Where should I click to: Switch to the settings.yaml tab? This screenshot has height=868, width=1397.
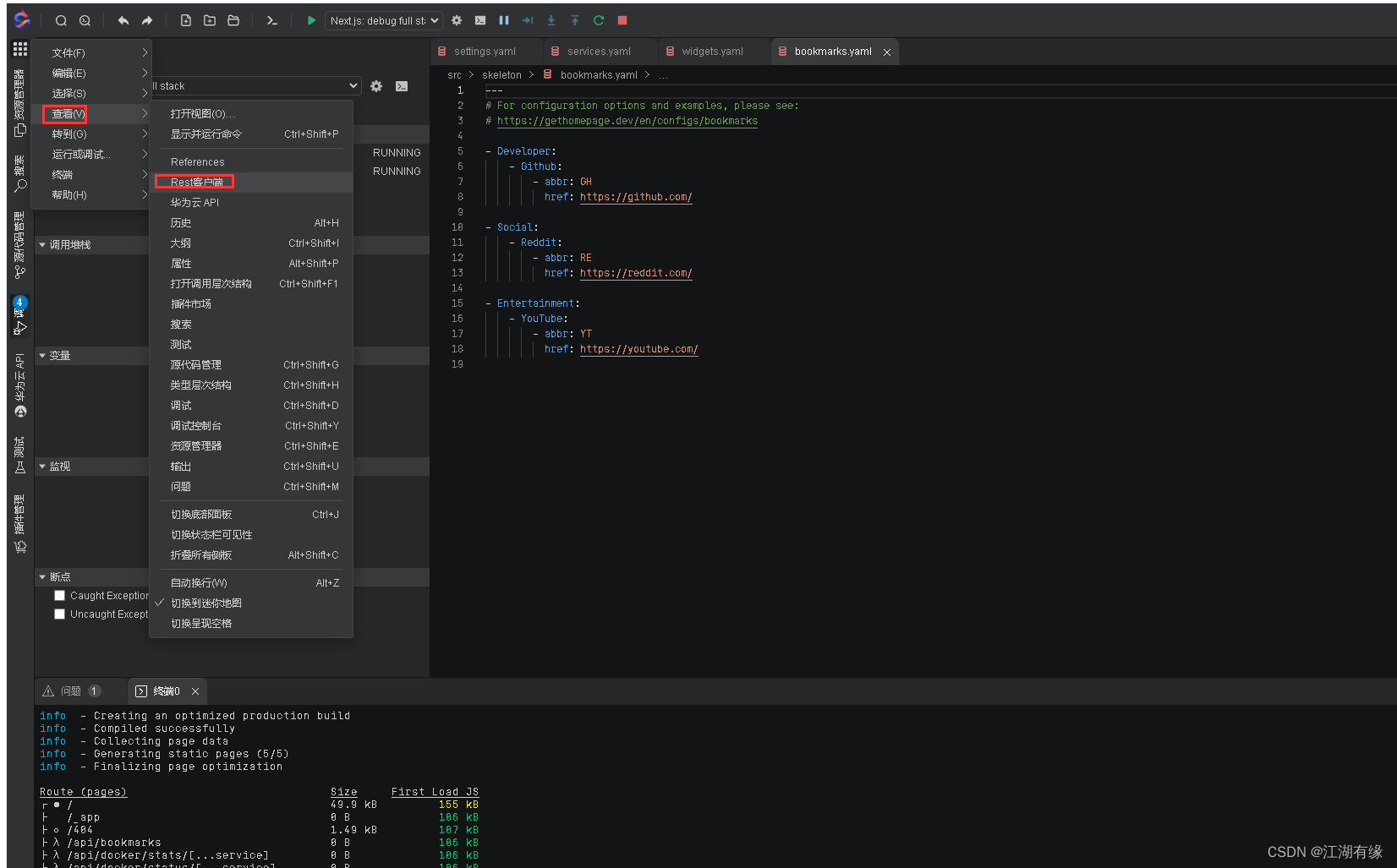[485, 52]
